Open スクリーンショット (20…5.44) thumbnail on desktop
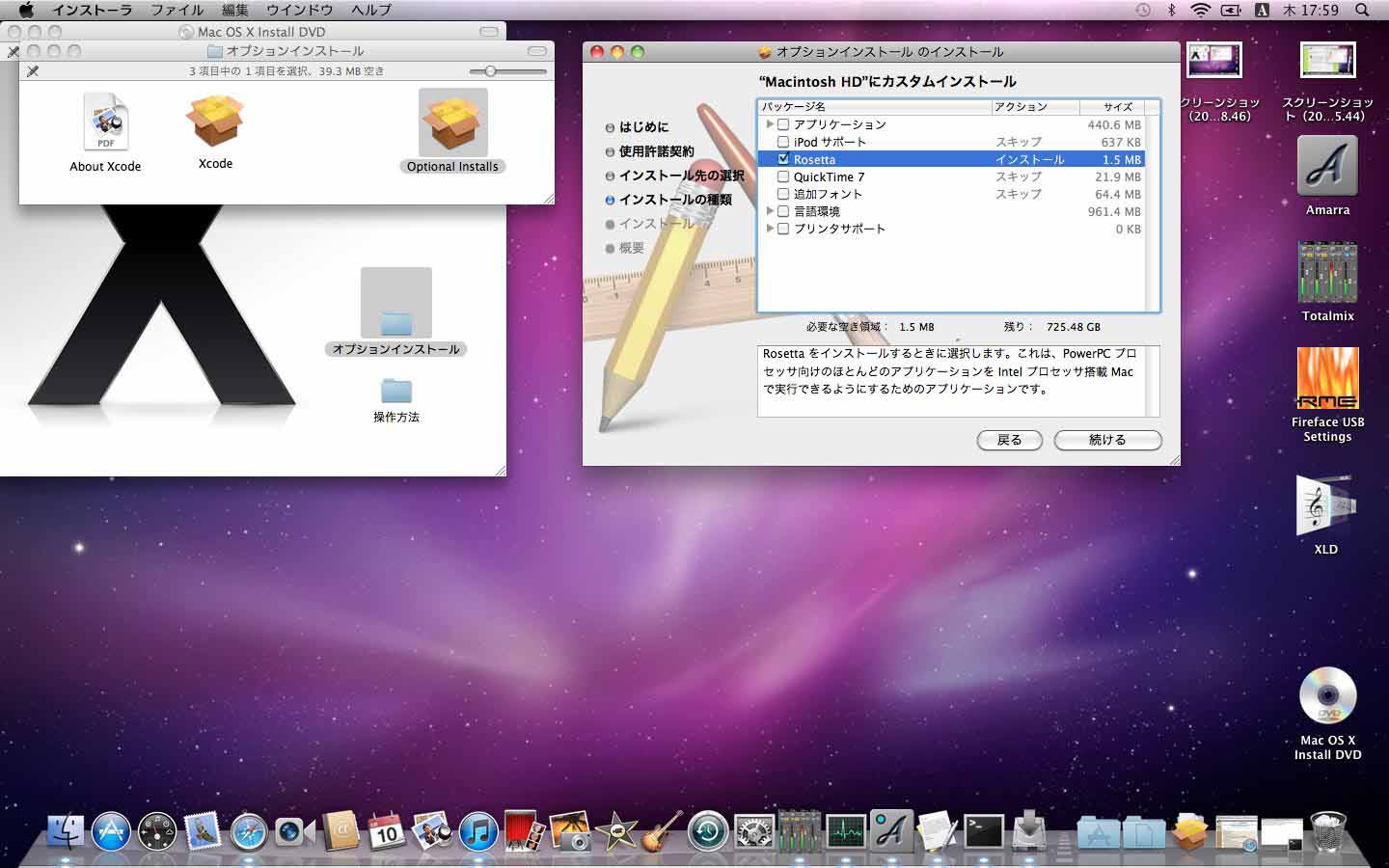 [x=1328, y=61]
